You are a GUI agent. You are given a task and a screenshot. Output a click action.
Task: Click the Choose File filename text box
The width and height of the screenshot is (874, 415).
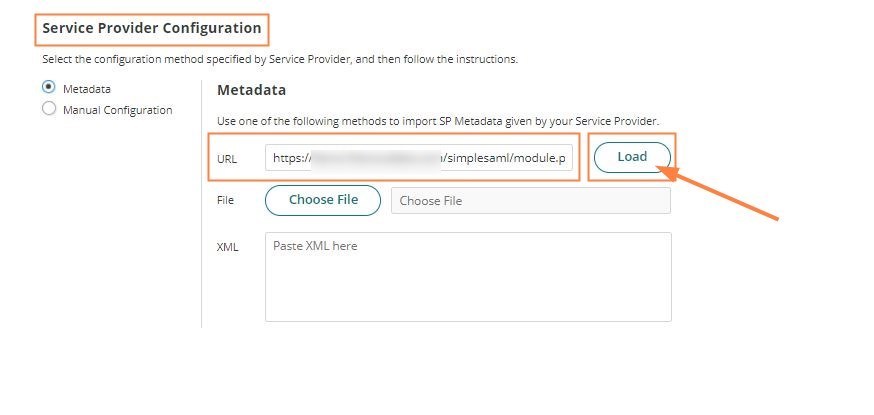point(530,200)
